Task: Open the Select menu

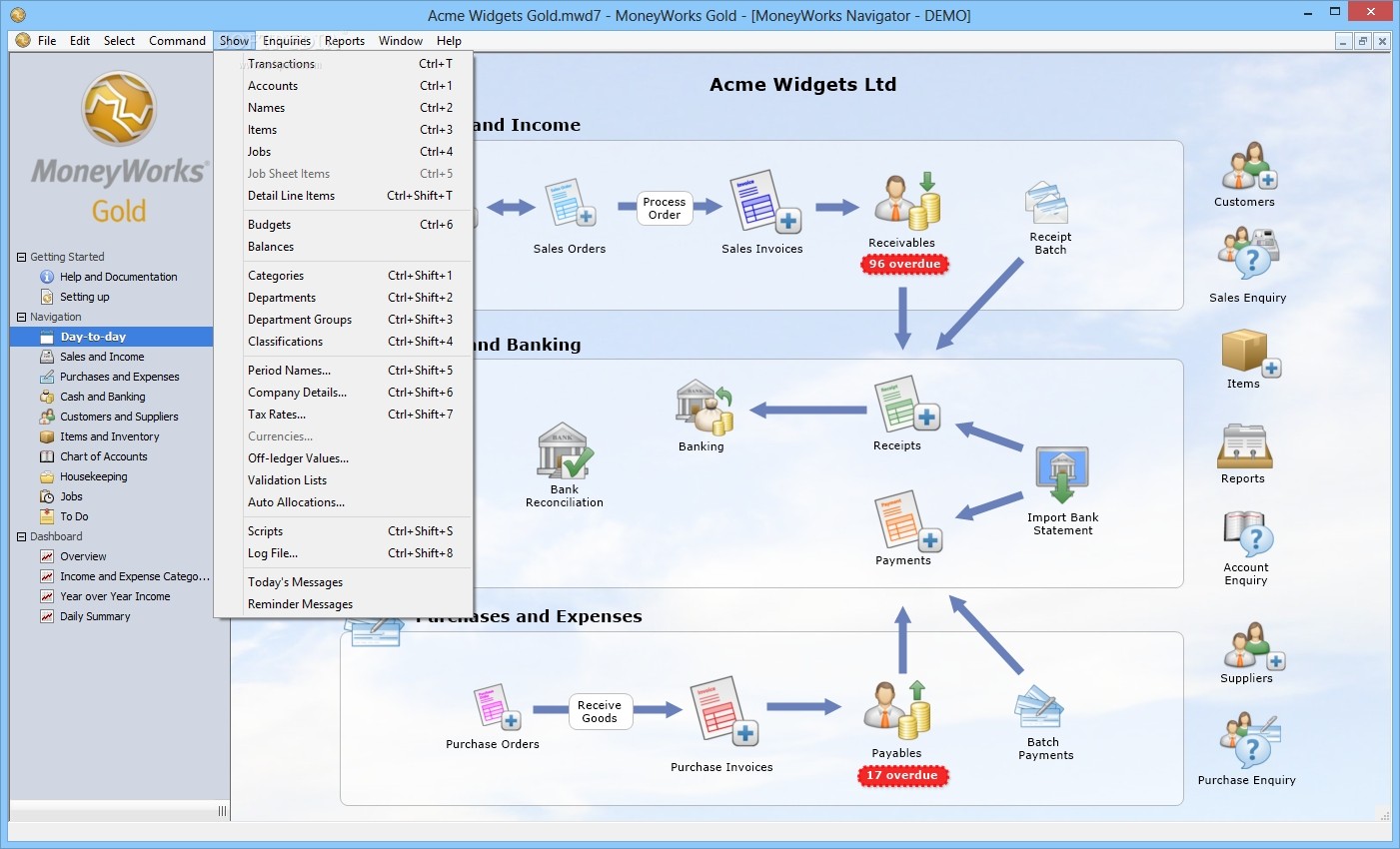Action: click(x=119, y=41)
